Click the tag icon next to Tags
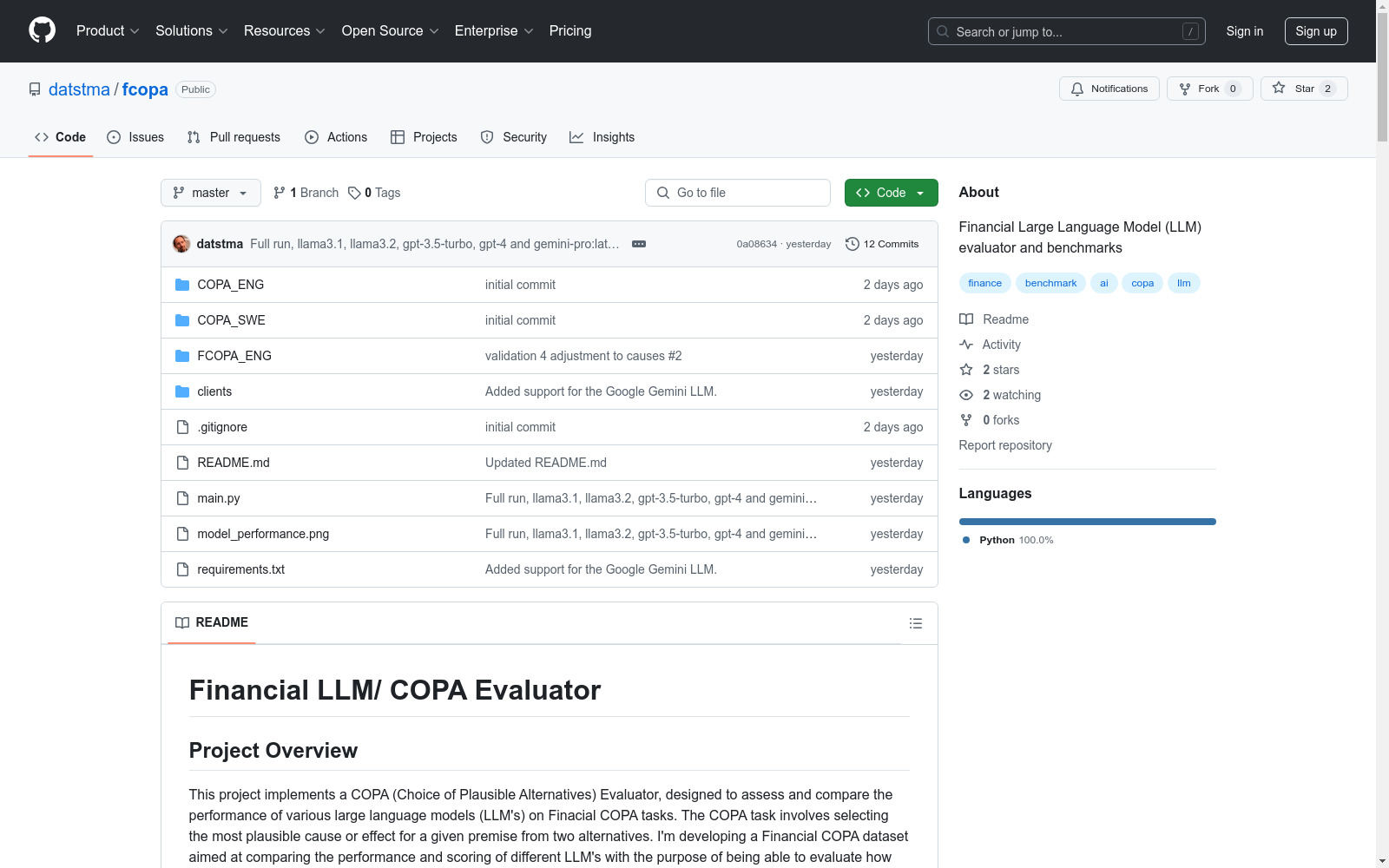1389x868 pixels. click(354, 193)
